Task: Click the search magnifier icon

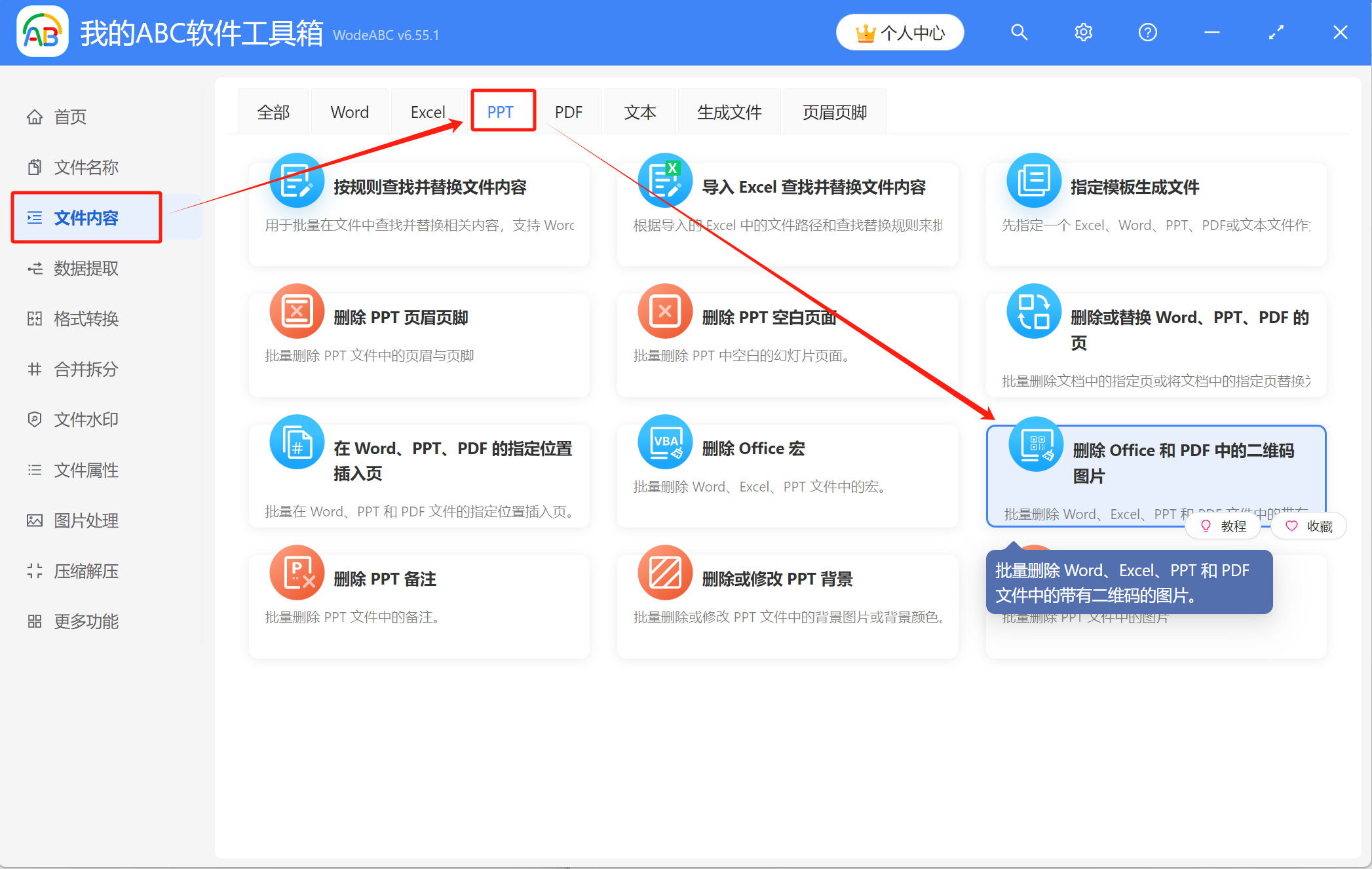Action: tap(1019, 31)
